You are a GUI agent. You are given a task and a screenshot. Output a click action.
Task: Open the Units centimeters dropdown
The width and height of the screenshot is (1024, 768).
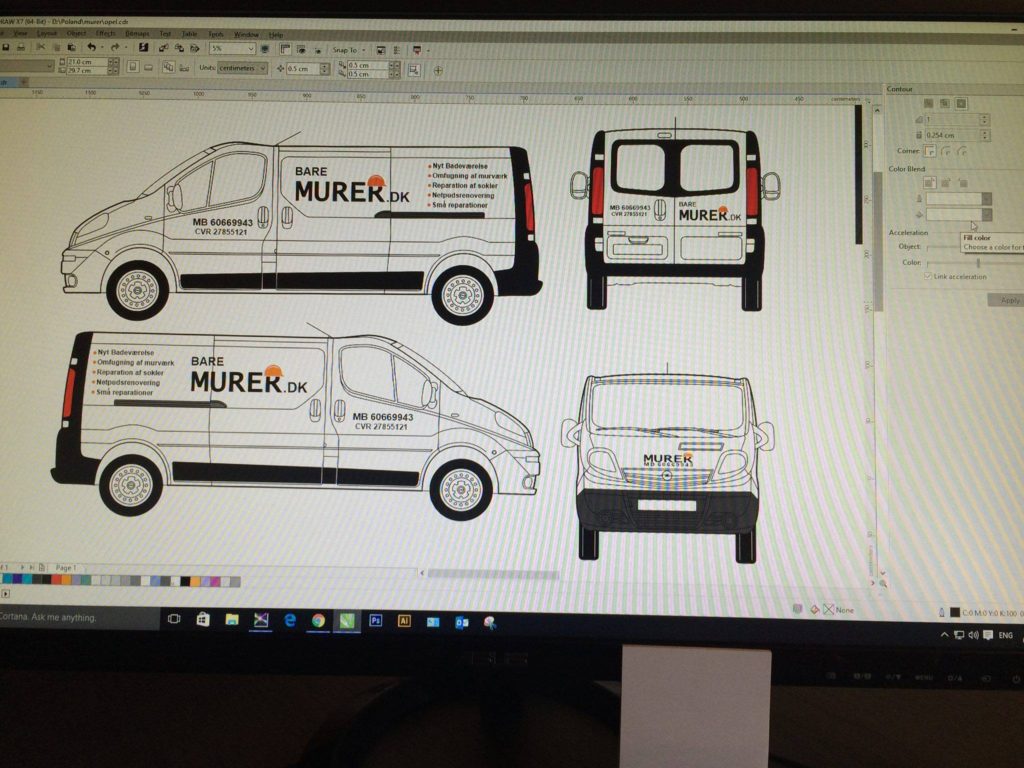pos(263,68)
